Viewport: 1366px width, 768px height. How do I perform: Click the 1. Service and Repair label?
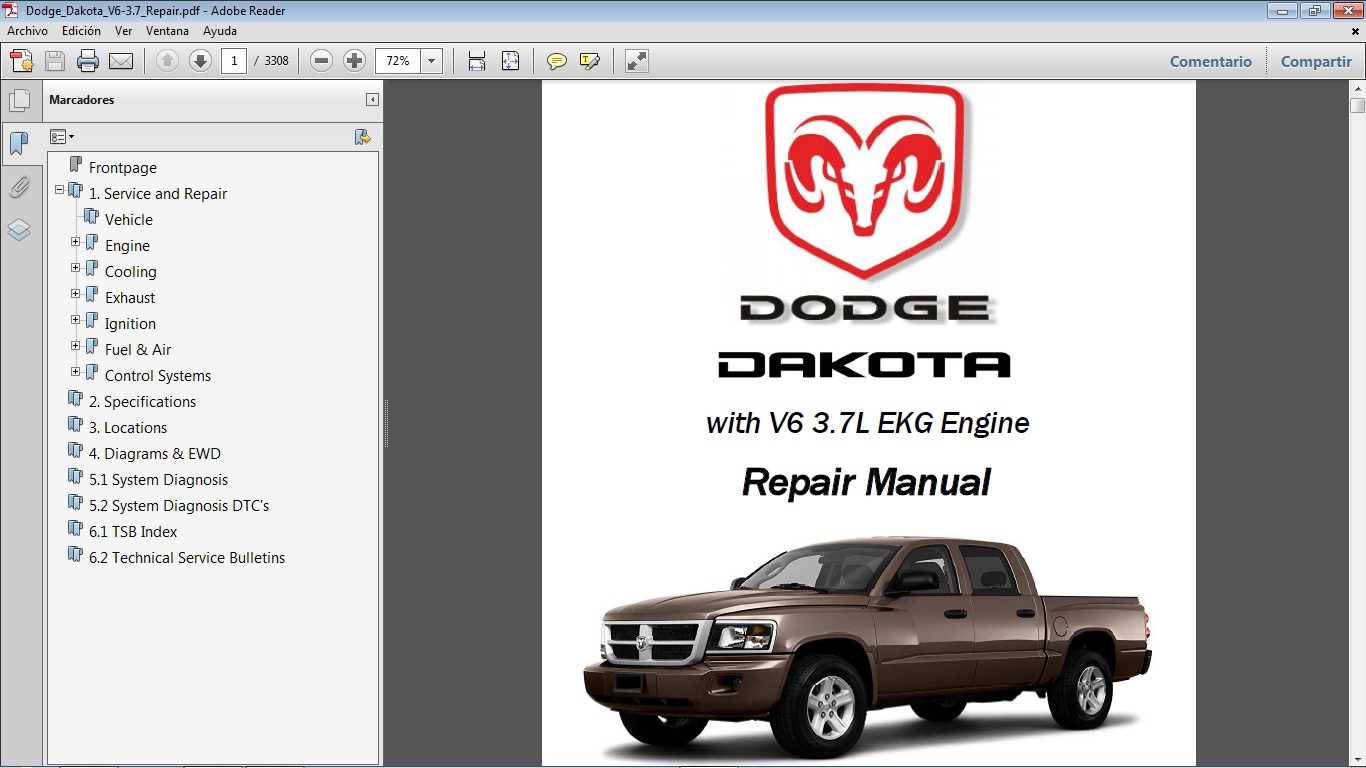[158, 194]
